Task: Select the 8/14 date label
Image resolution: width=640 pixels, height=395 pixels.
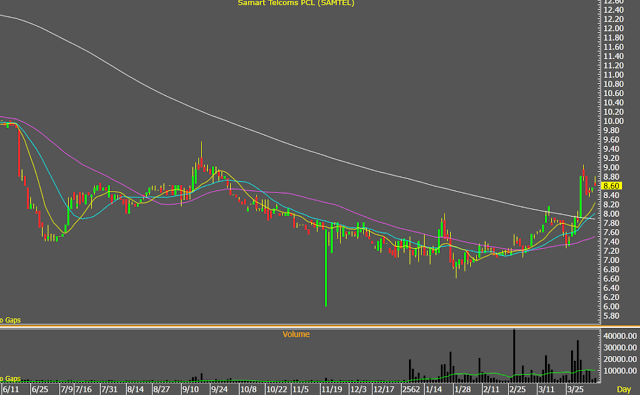Action: 135,389
